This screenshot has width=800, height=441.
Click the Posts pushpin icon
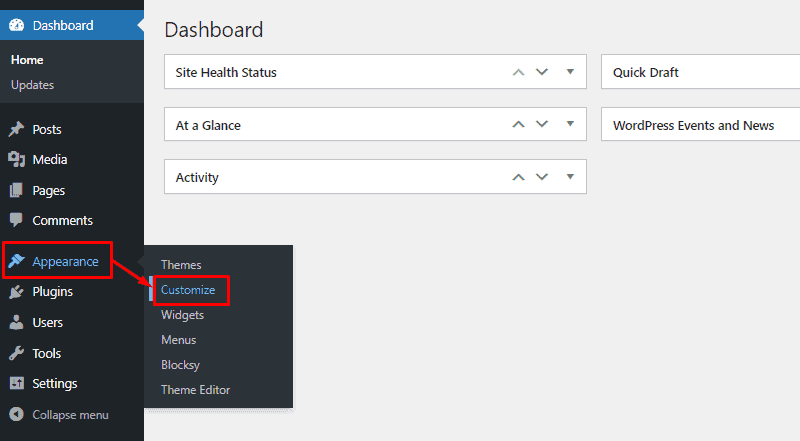click(17, 130)
